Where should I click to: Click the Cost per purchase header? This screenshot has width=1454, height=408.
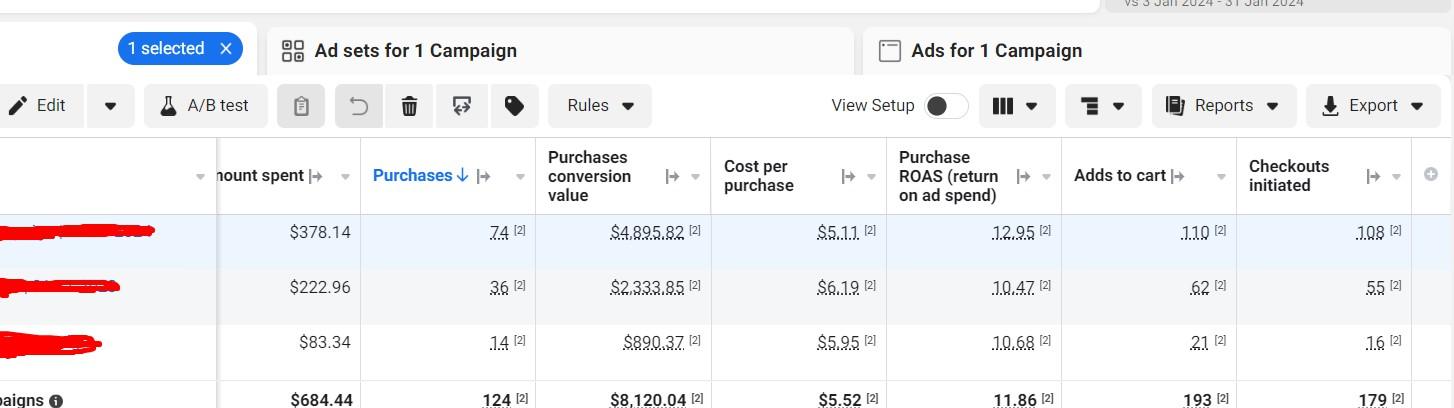[759, 176]
